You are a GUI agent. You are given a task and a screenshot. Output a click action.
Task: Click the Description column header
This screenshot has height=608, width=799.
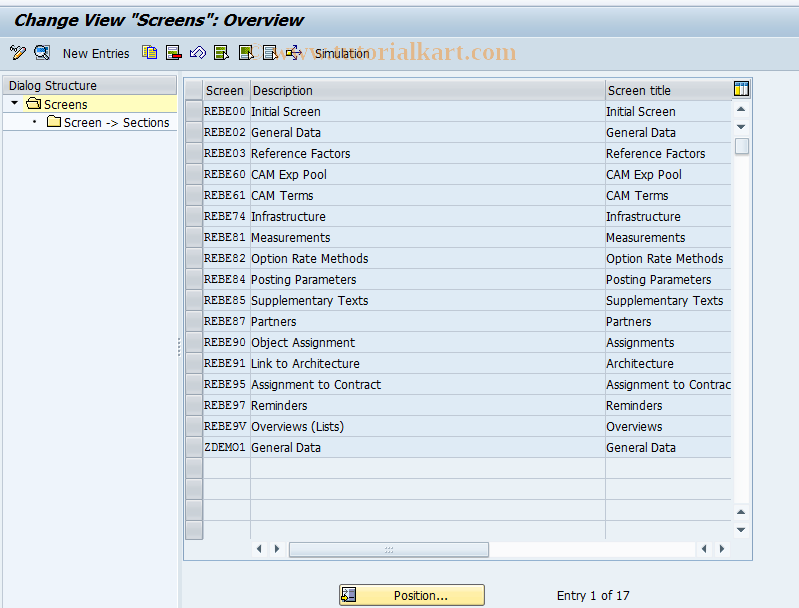(x=428, y=90)
